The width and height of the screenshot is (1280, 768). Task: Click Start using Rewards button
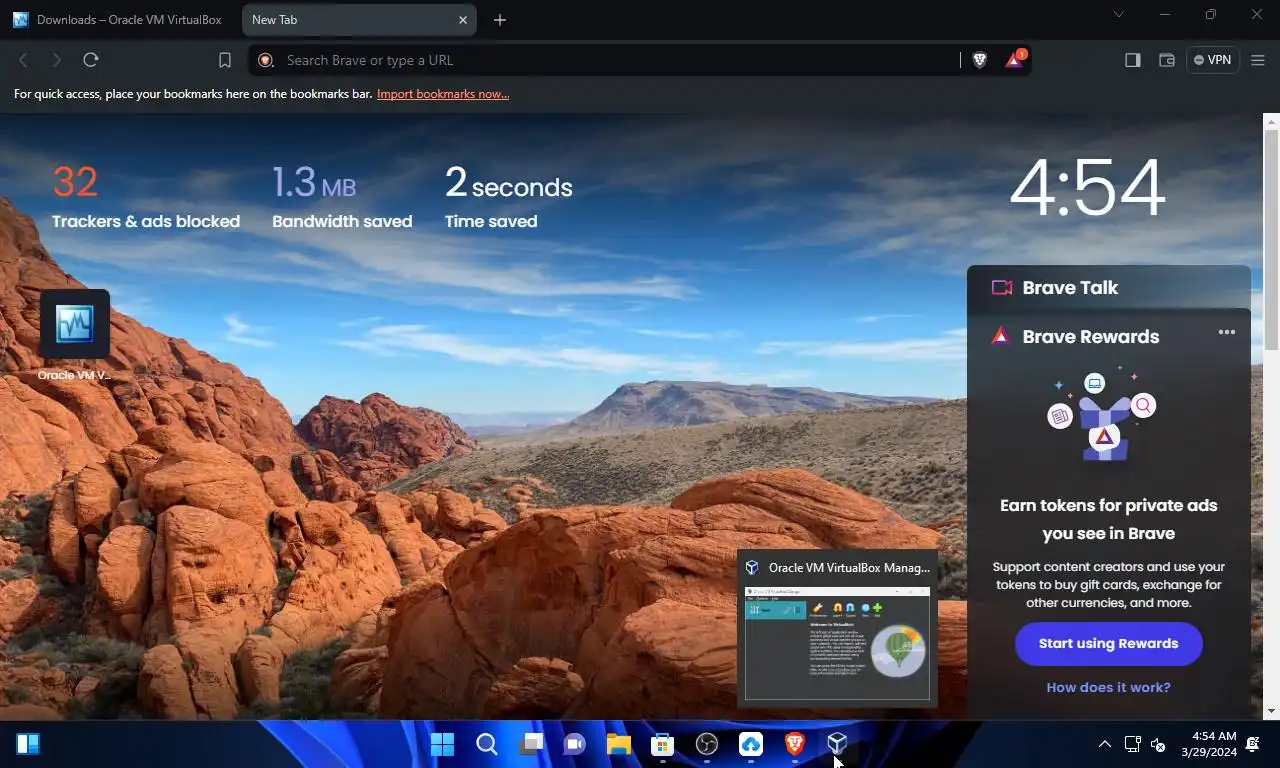coord(1108,644)
